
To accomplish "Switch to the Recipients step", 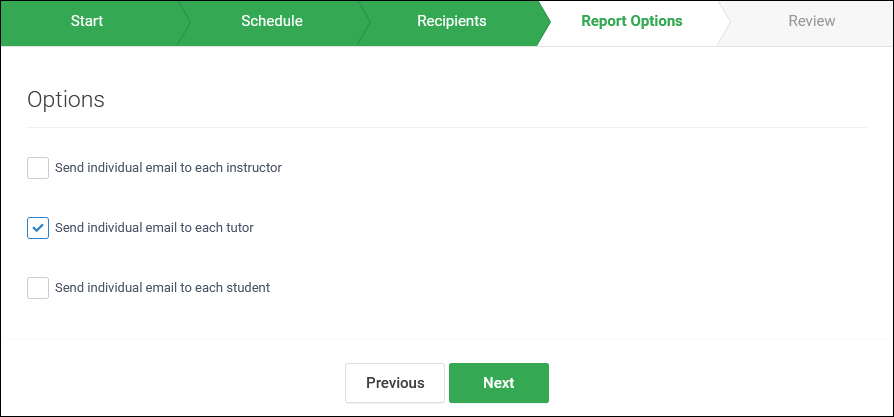I will coord(451,21).
